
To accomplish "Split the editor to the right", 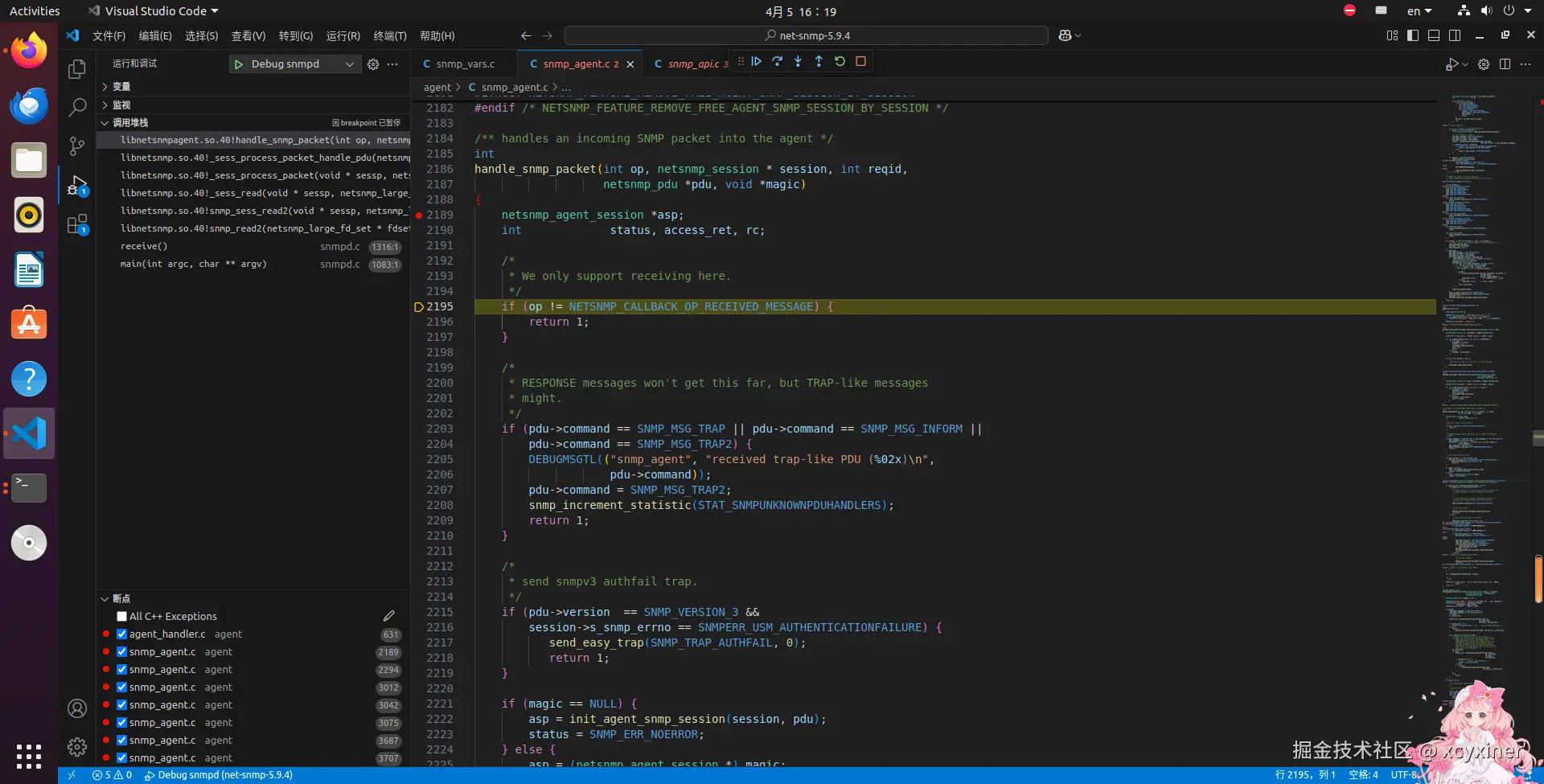I will [1505, 64].
